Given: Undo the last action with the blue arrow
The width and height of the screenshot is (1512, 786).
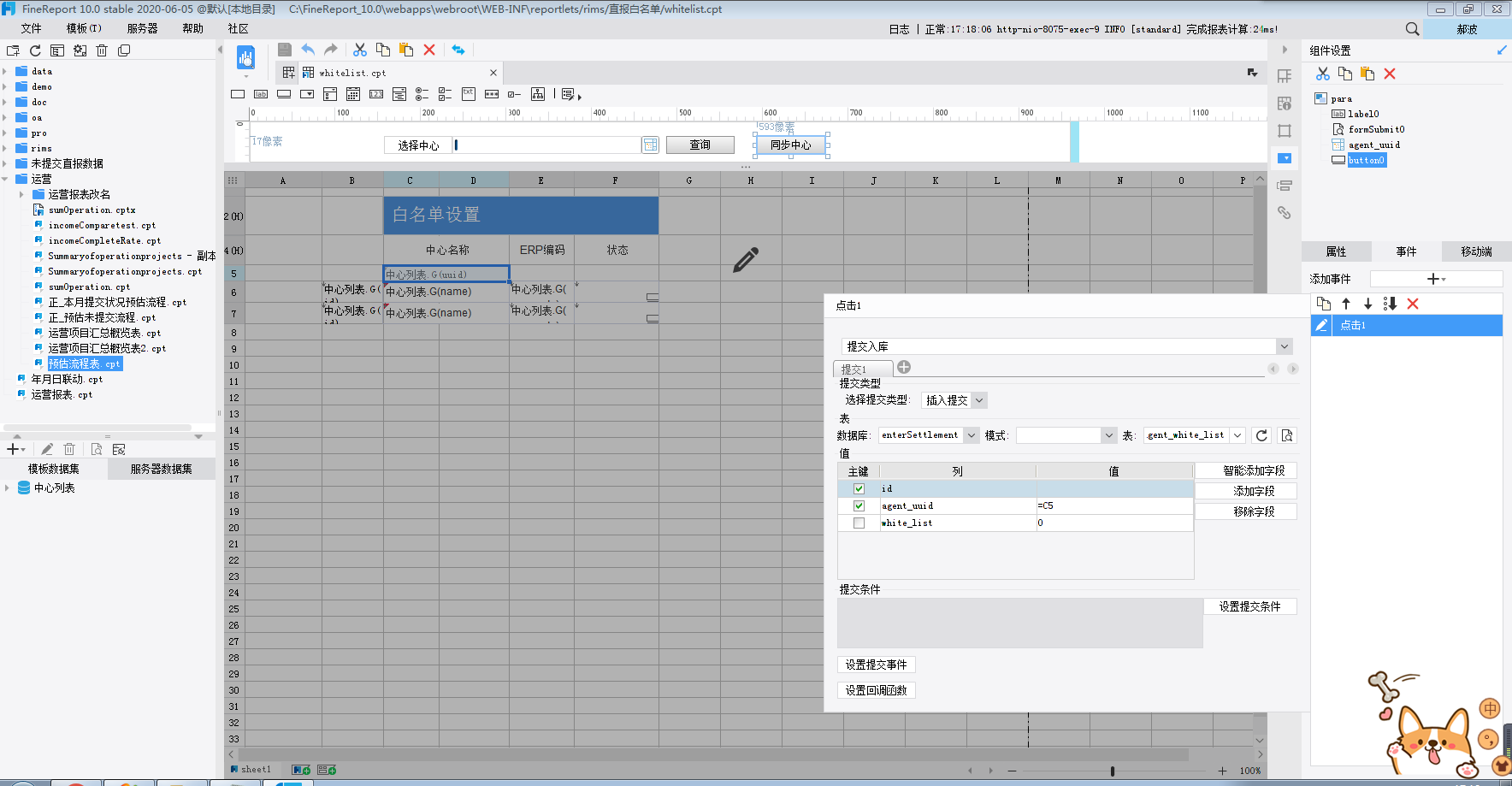Looking at the screenshot, I should click(x=308, y=50).
